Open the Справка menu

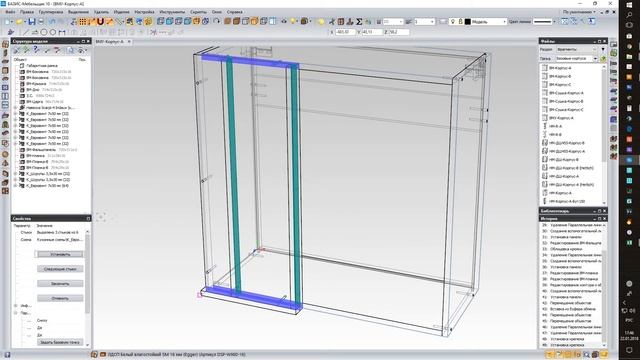(234, 12)
